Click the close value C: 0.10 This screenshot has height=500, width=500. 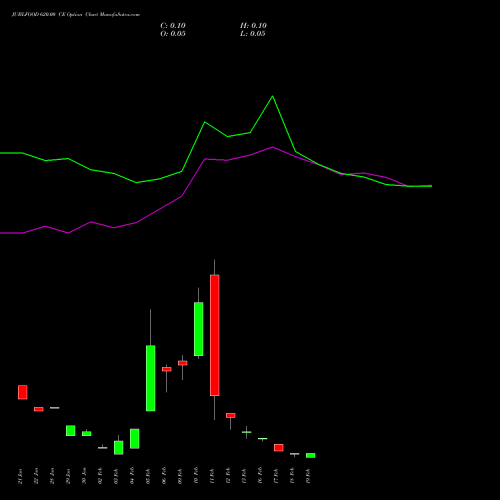pyautogui.click(x=173, y=26)
